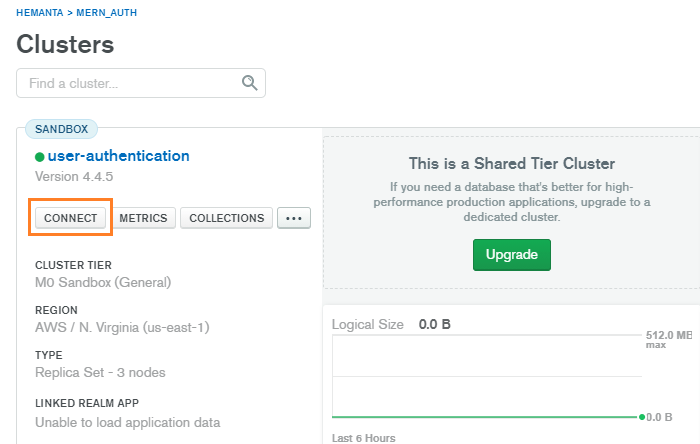Click the Logical Size label
The width and height of the screenshot is (700, 444).
coord(368,324)
